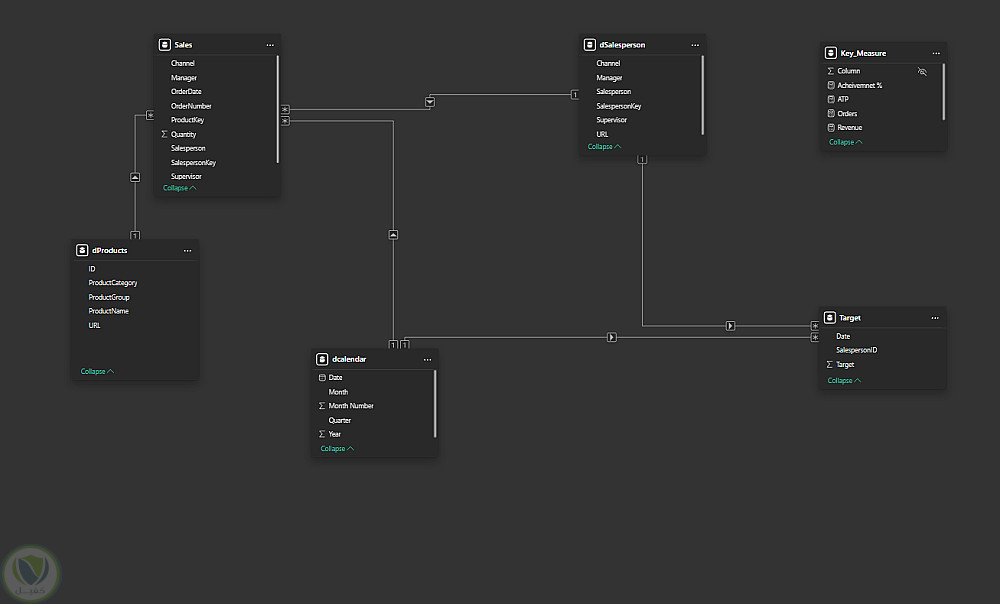Open the Sales table more options menu
This screenshot has height=604, width=1000.
click(x=270, y=45)
